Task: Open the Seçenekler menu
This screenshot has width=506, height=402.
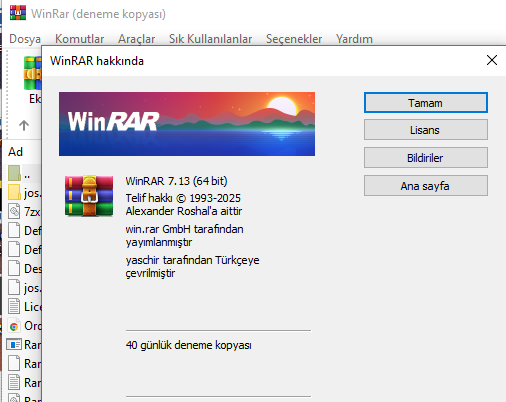Action: coord(294,39)
